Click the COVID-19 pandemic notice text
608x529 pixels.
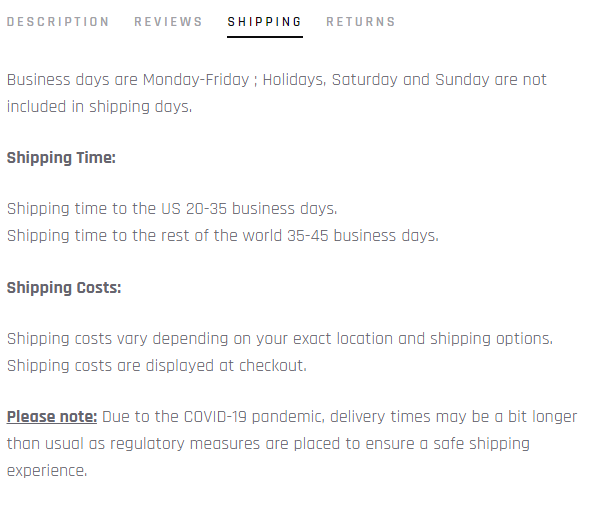tap(292, 444)
